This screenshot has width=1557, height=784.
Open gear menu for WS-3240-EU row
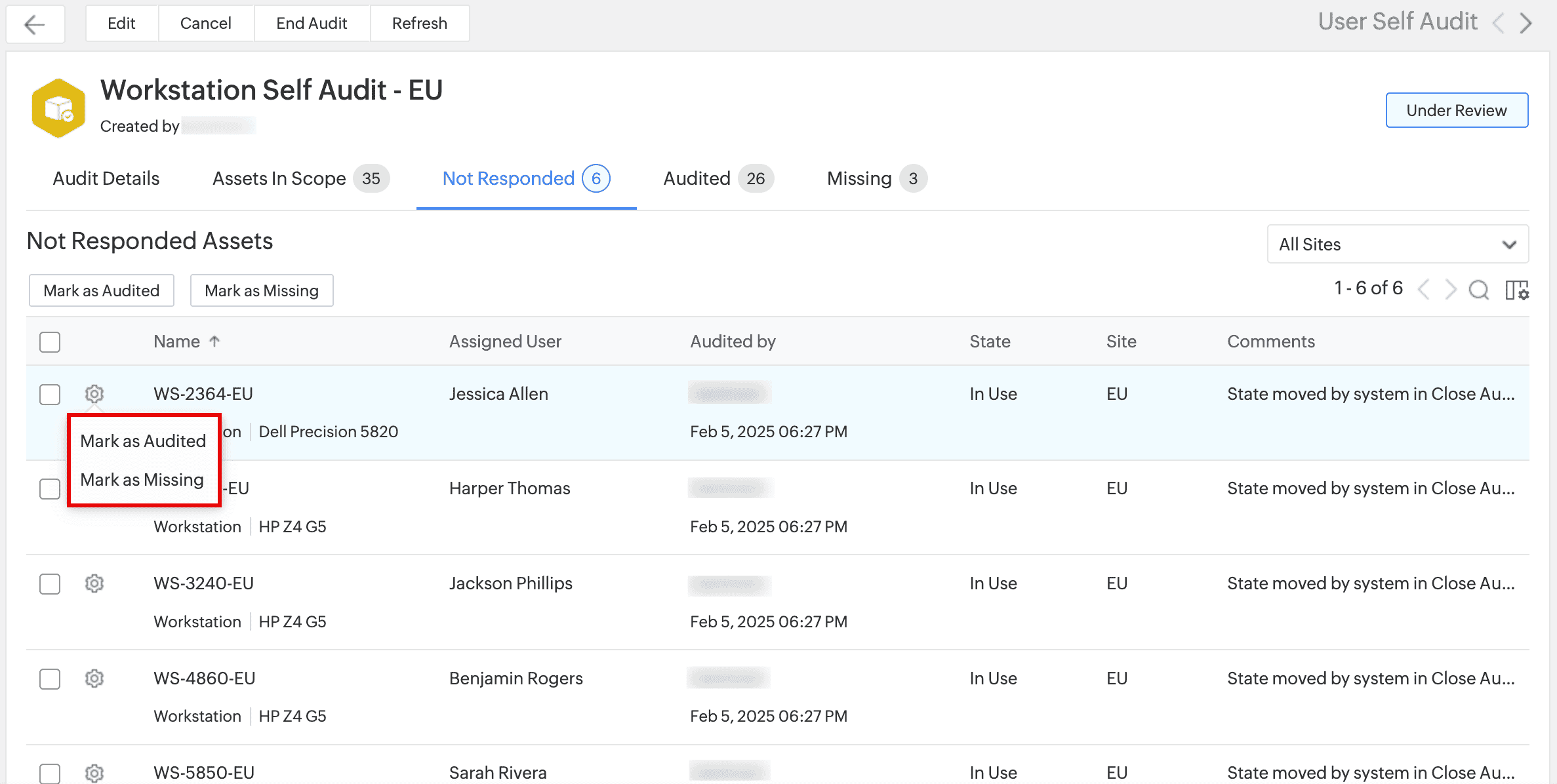click(x=94, y=583)
